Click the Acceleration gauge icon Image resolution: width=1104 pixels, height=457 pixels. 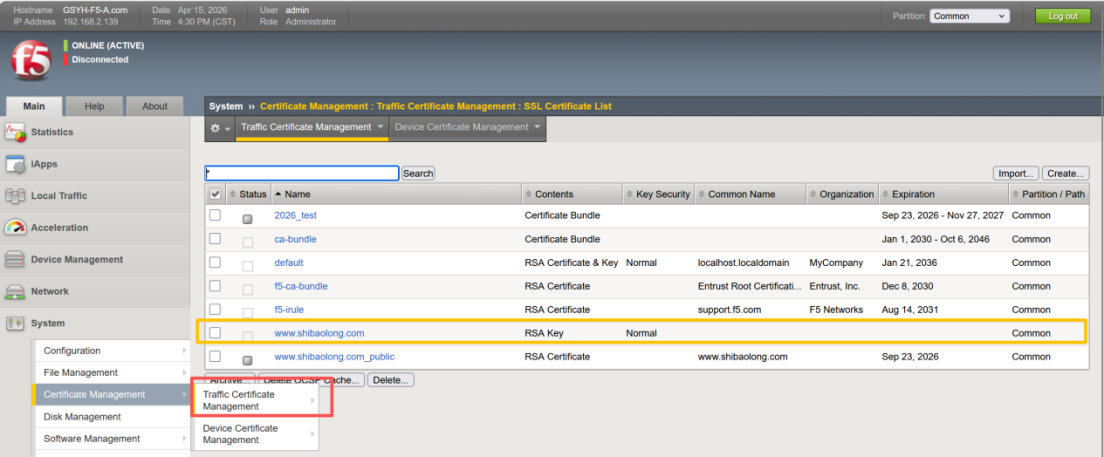coord(15,228)
